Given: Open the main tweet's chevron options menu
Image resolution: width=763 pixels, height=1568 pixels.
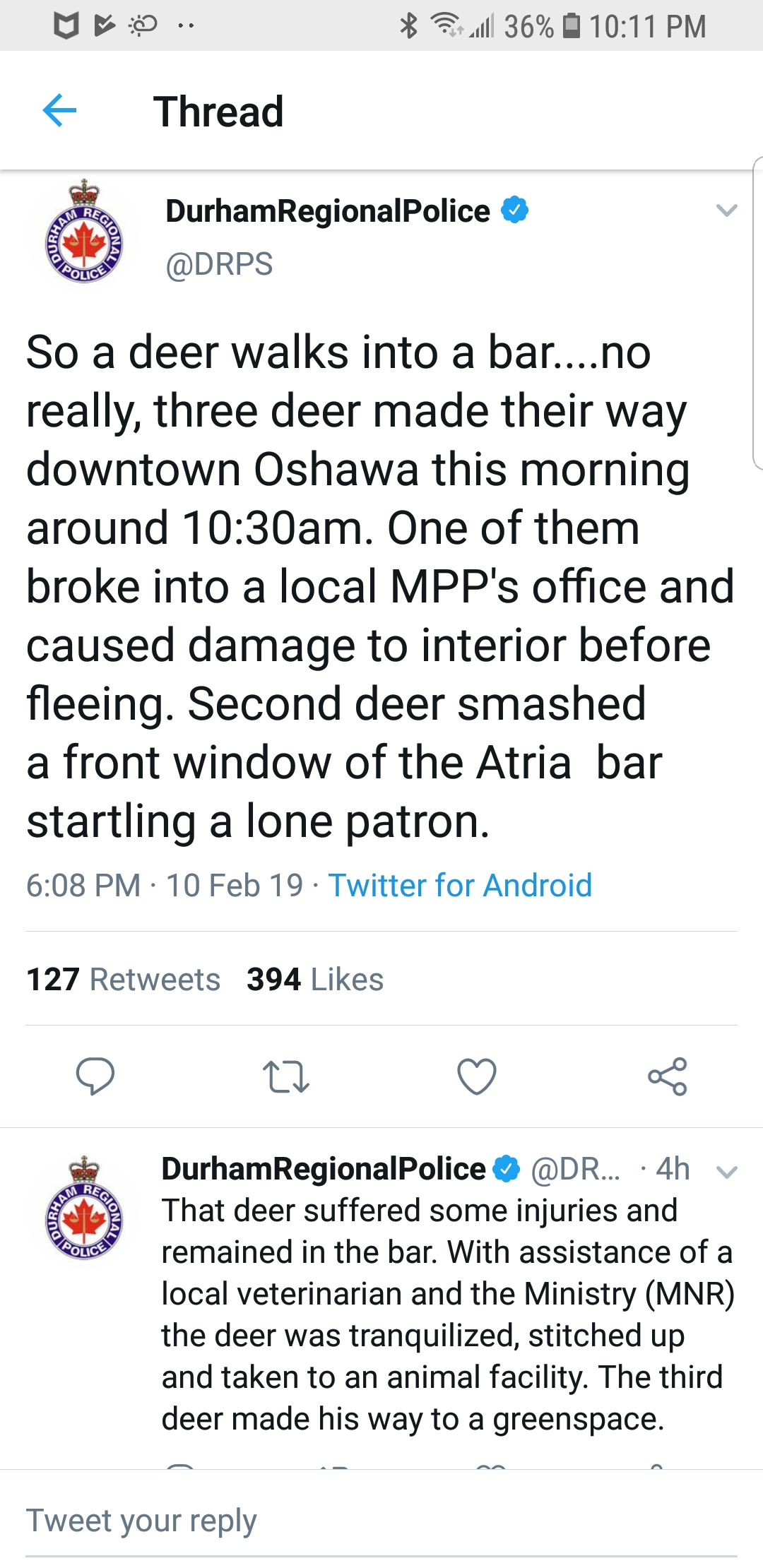Looking at the screenshot, I should [x=726, y=210].
